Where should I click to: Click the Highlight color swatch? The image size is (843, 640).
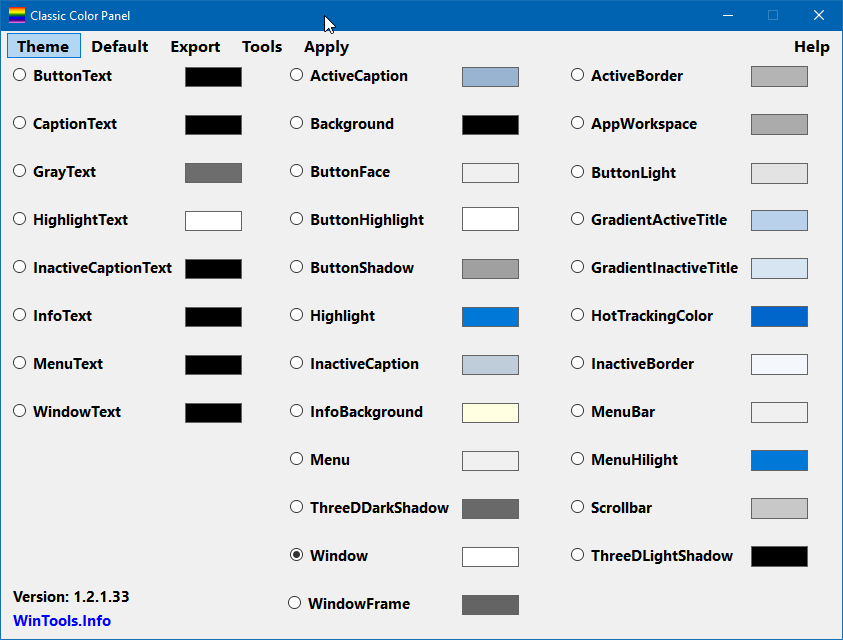point(489,316)
